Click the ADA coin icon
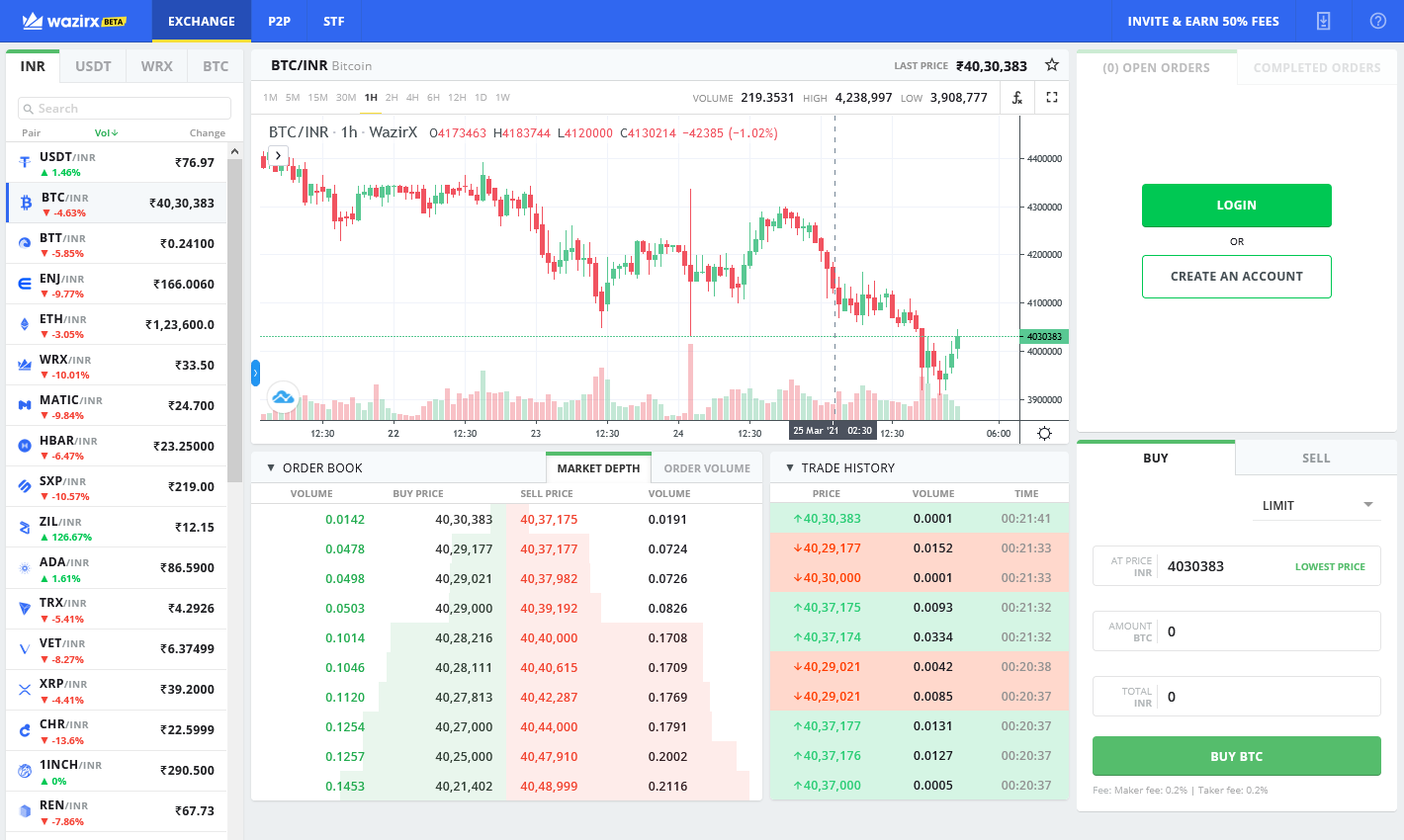 click(25, 567)
